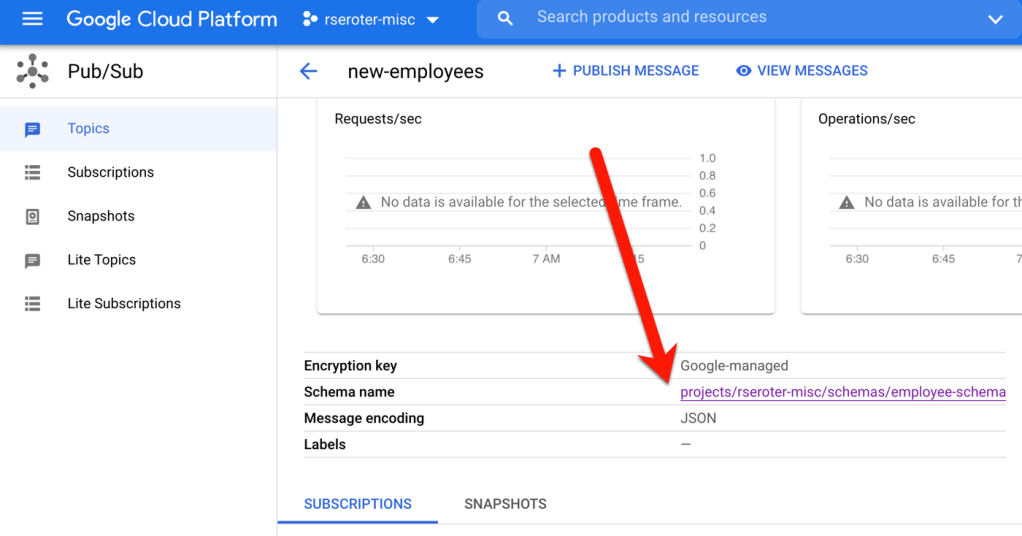Click the Lite Subscriptions icon in sidebar
The width and height of the screenshot is (1022, 536).
(x=33, y=304)
